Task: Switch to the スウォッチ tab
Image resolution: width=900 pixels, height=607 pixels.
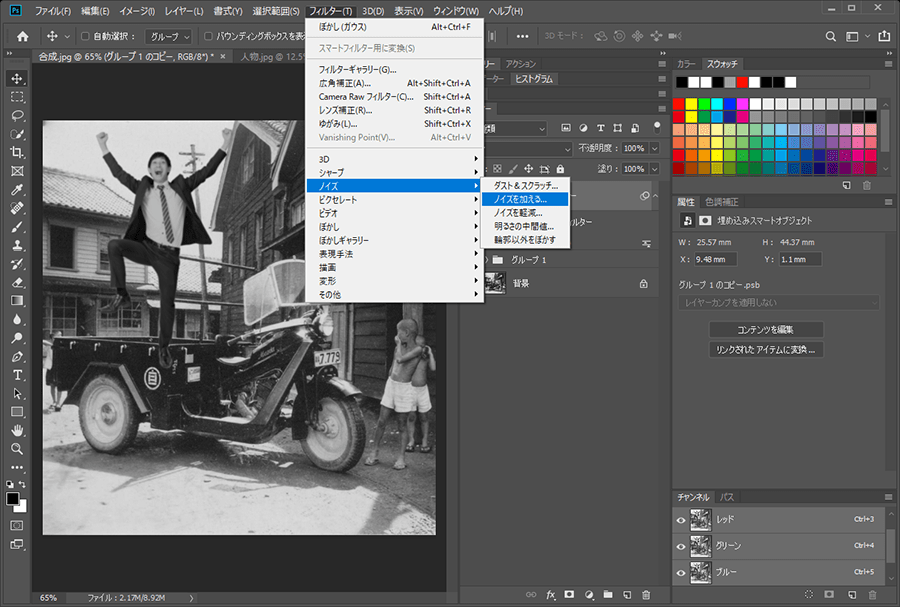Action: point(721,63)
